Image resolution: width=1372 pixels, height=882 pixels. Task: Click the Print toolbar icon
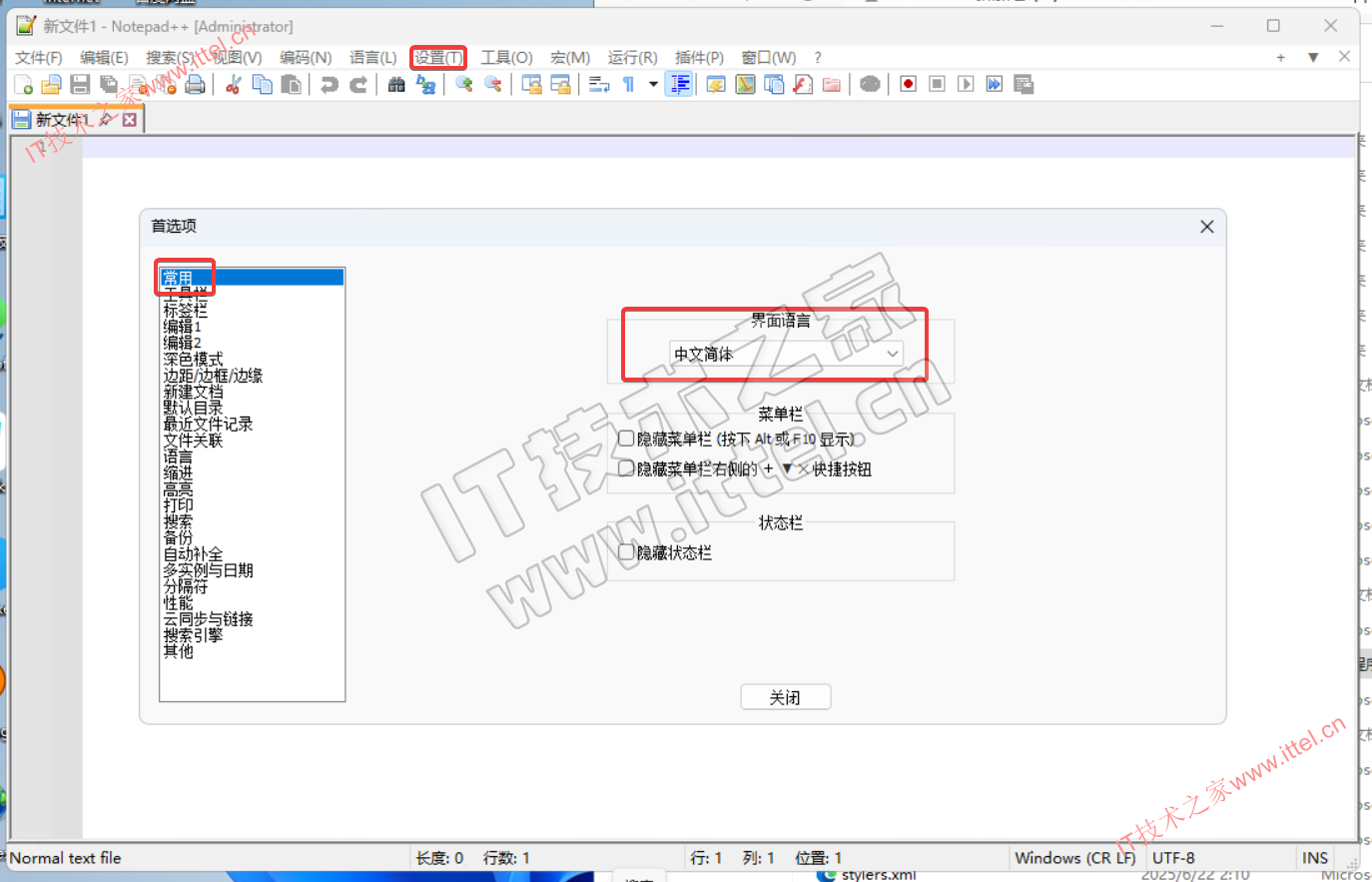click(x=196, y=85)
